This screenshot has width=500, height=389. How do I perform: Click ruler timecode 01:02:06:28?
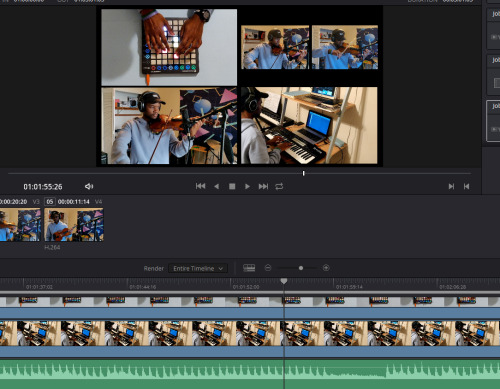(453, 287)
